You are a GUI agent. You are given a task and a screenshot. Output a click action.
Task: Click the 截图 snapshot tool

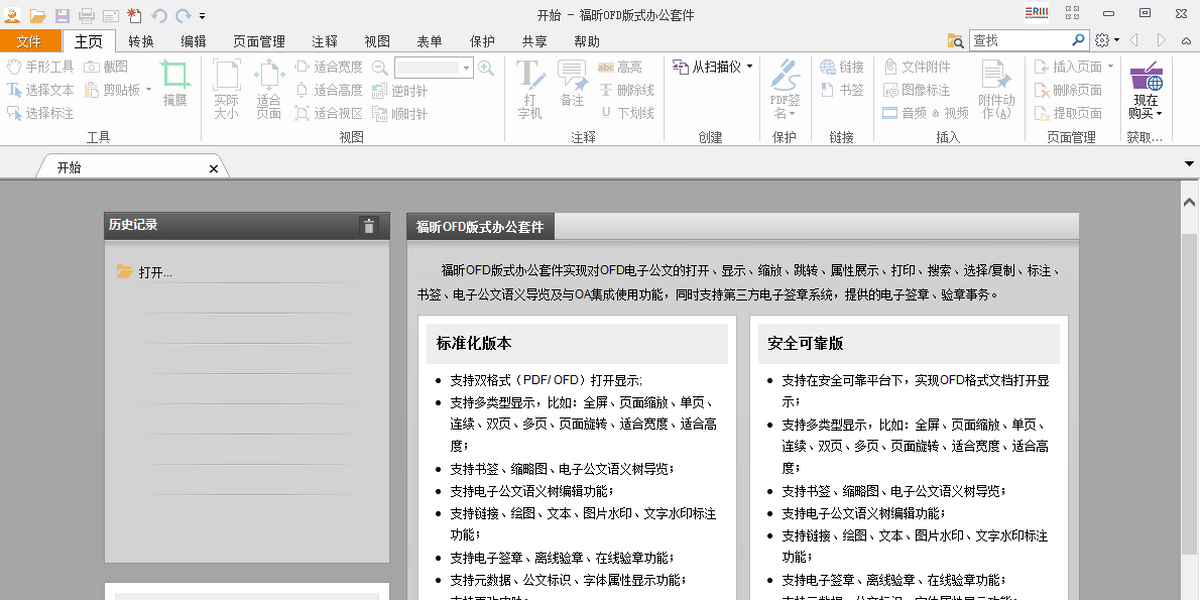(106, 67)
